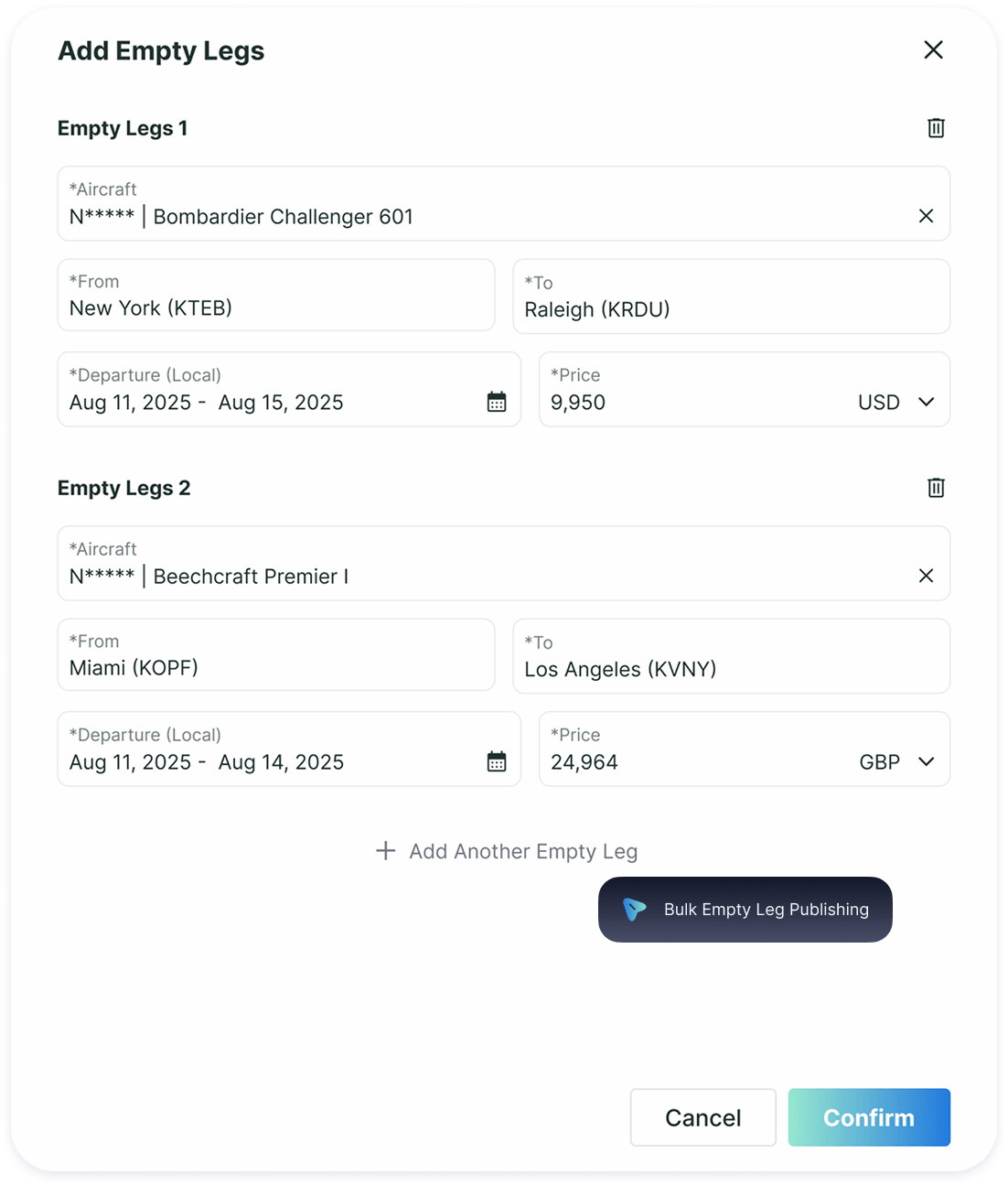The width and height of the screenshot is (1008, 1186).
Task: Click the plus icon to add a leg
Action: 386,851
